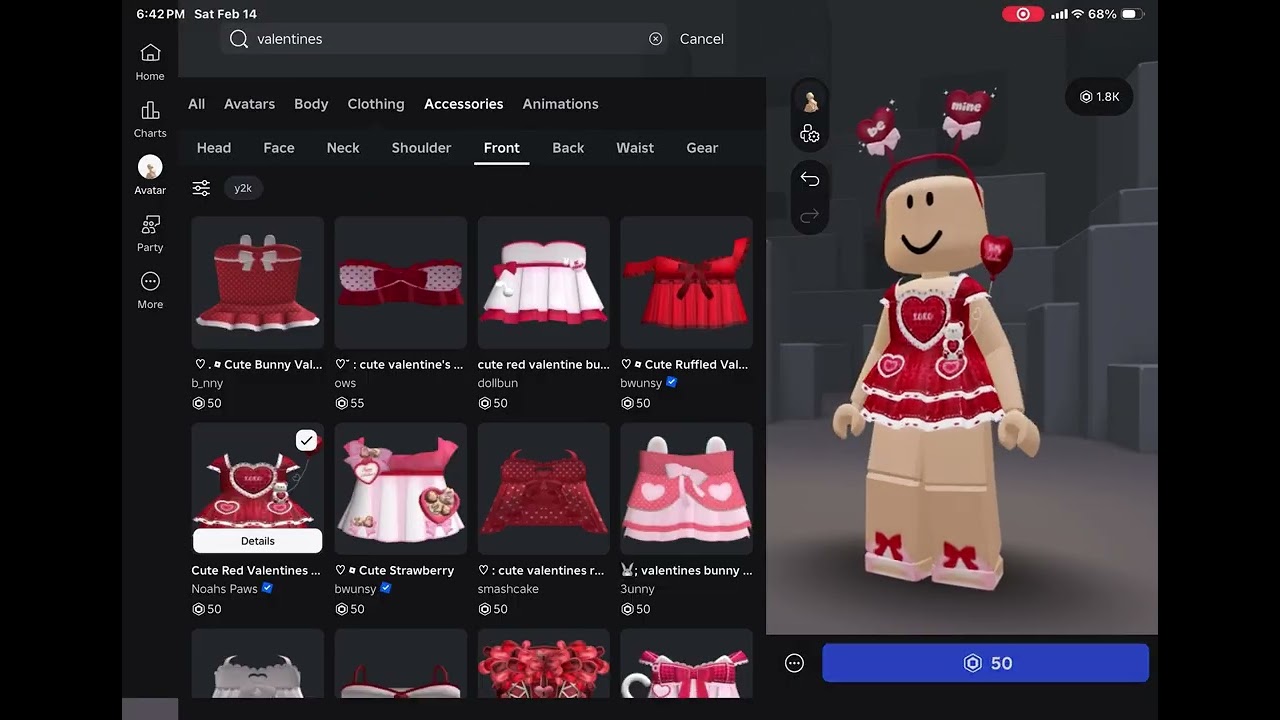Image resolution: width=1280 pixels, height=720 pixels.
Task: Open the 1.8K Robux balance
Action: [x=1099, y=97]
